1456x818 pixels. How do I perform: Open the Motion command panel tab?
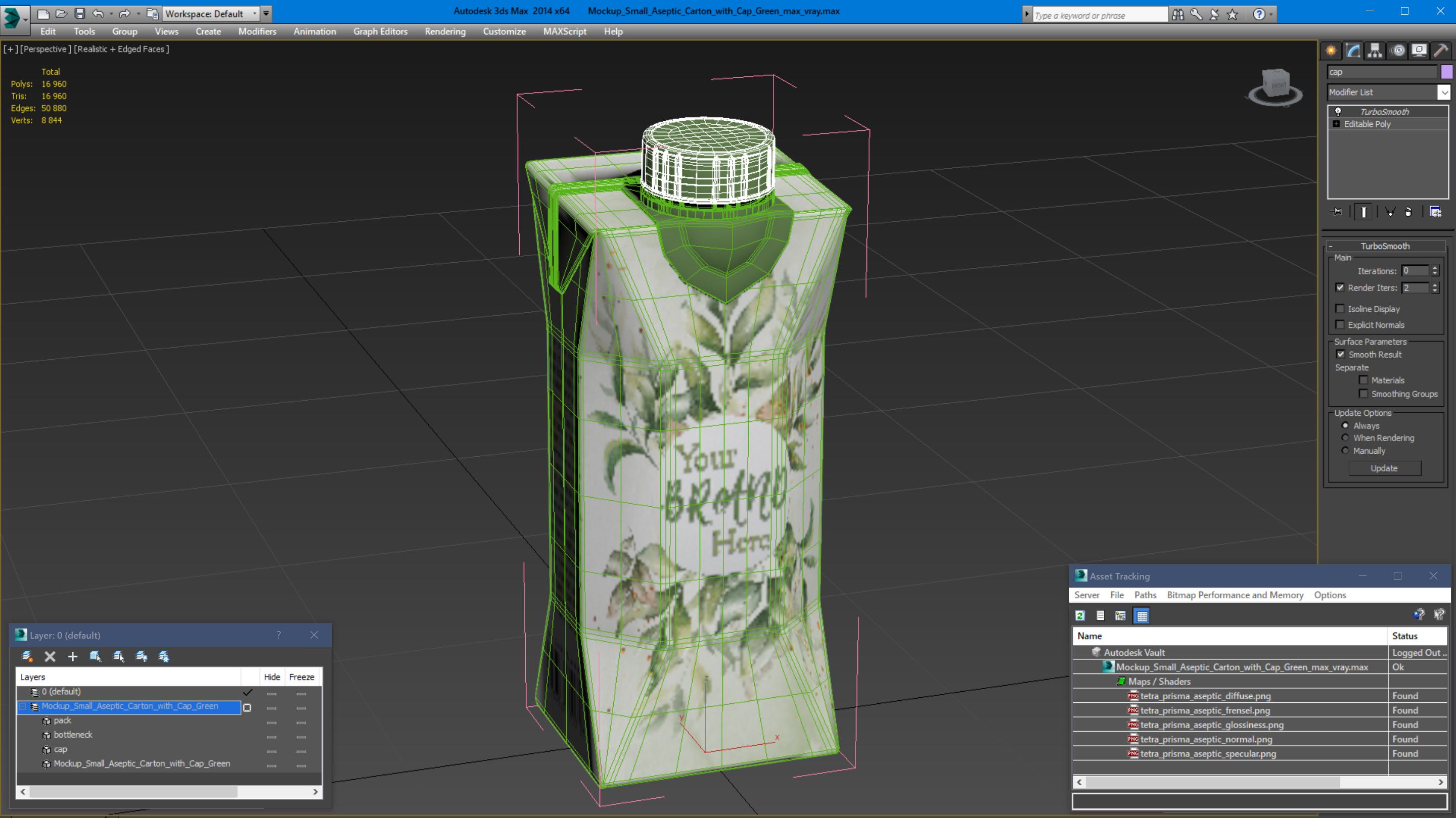pos(1397,51)
